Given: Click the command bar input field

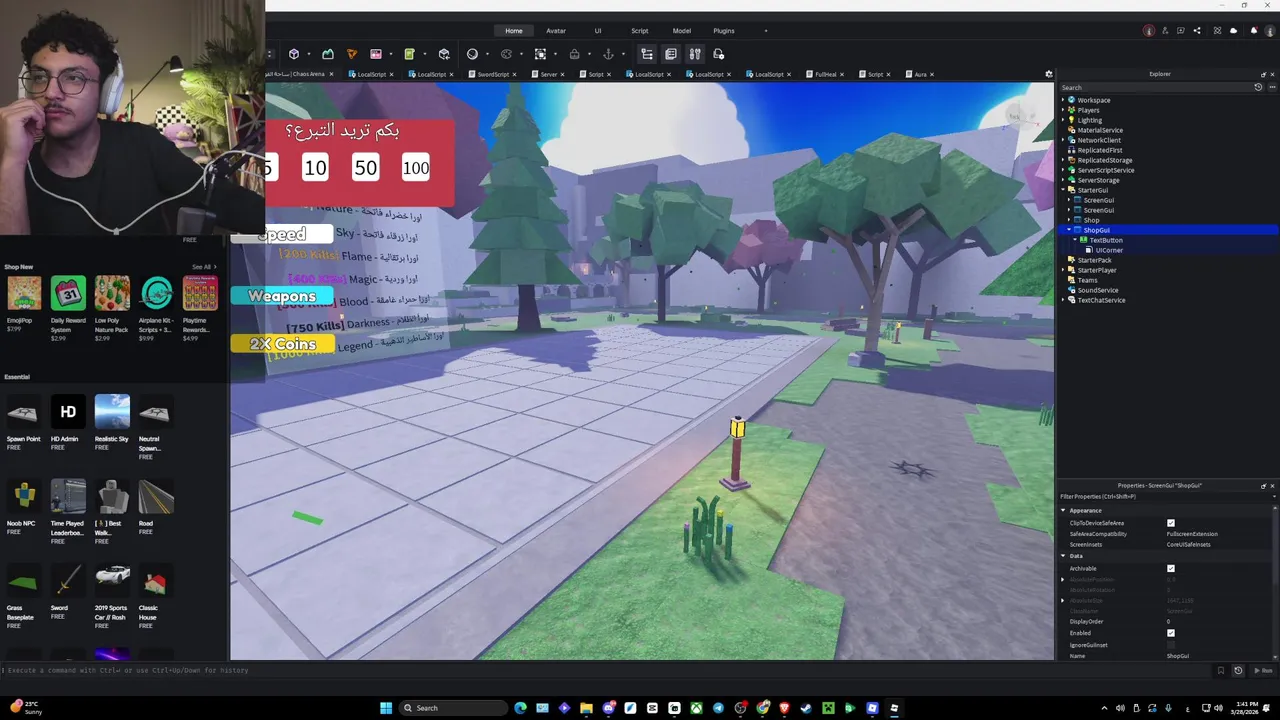Looking at the screenshot, I should (x=606, y=670).
